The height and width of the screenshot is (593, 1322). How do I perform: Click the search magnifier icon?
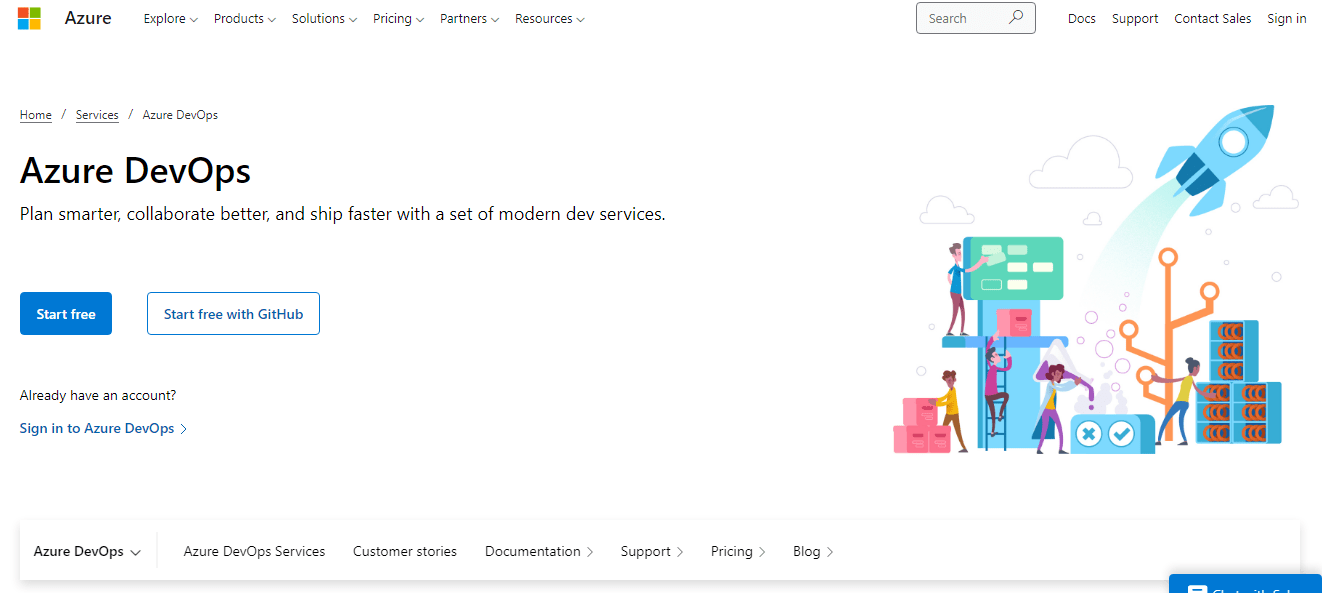(1016, 18)
